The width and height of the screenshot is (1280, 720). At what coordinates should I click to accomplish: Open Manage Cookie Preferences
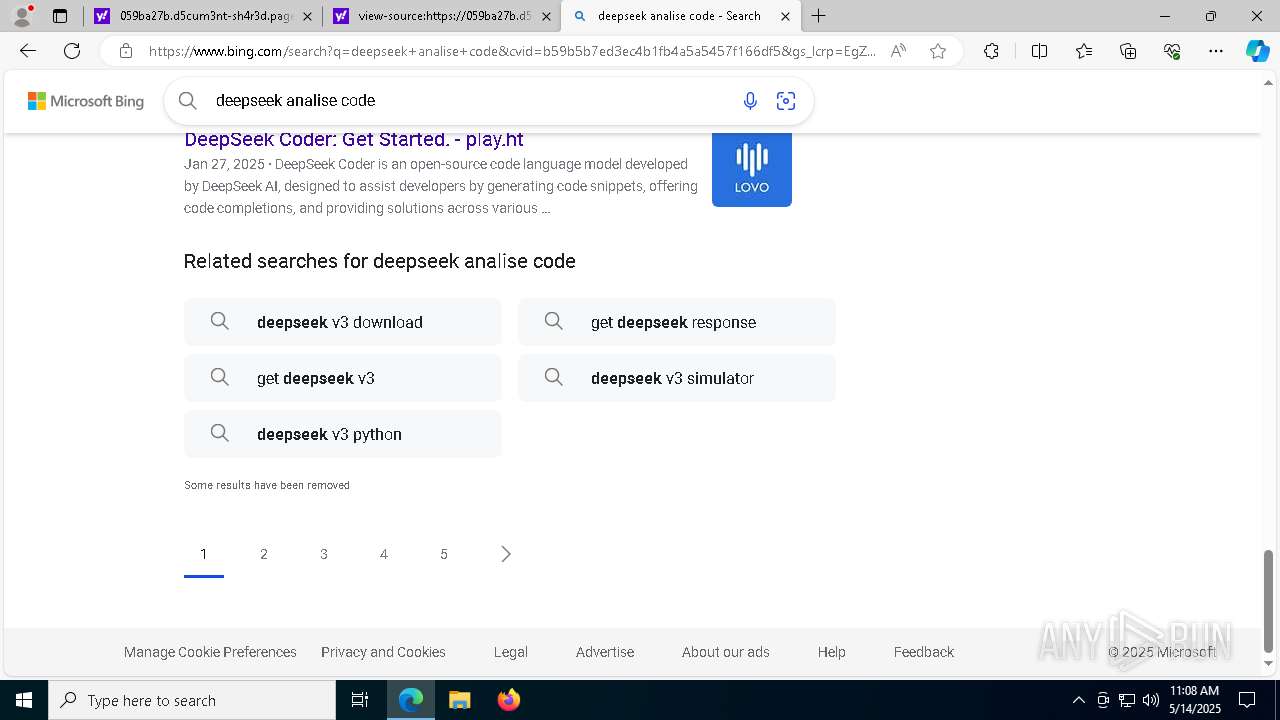tap(210, 652)
